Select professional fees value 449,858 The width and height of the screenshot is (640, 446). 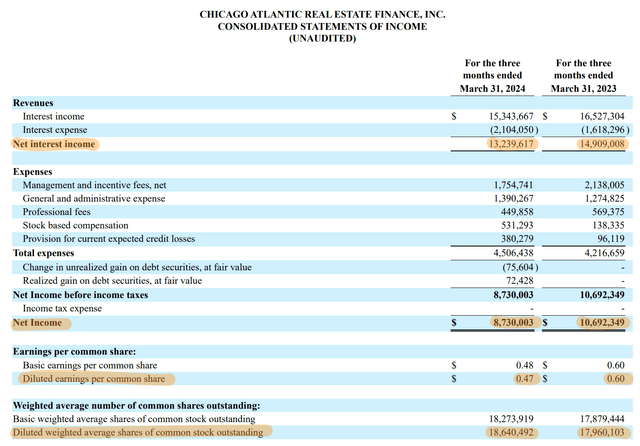517,212
